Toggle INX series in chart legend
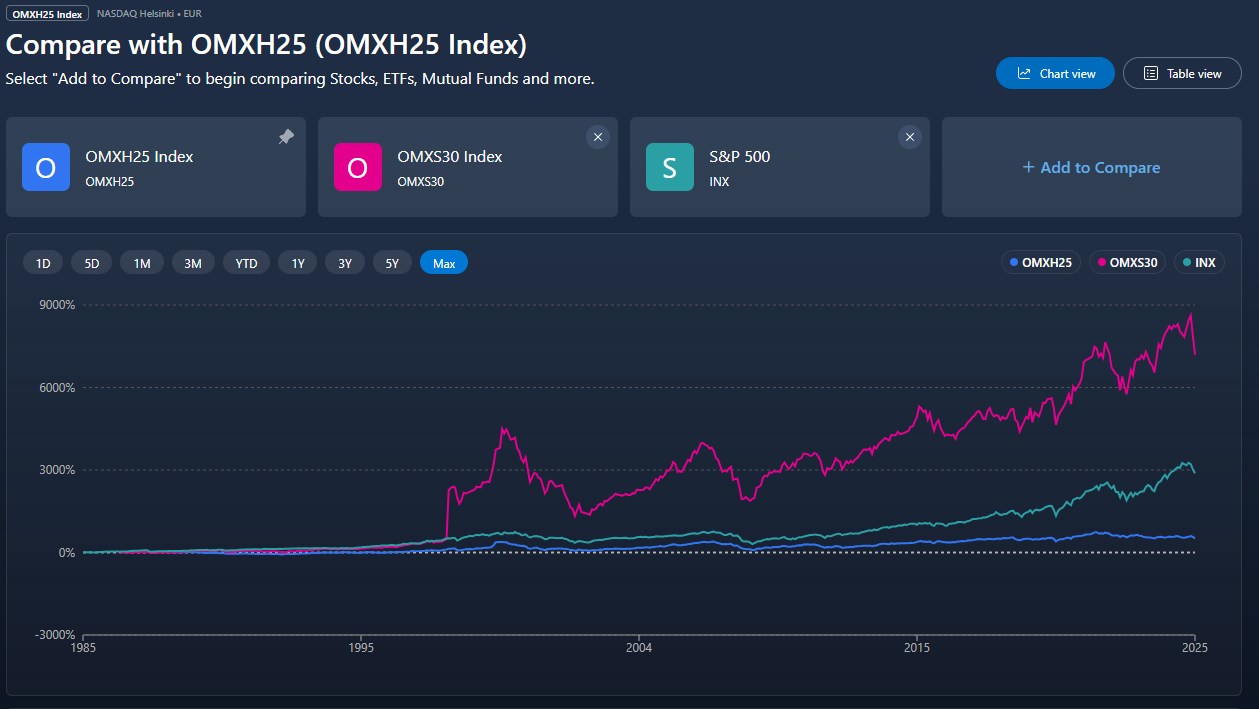The image size is (1259, 709). click(1199, 263)
